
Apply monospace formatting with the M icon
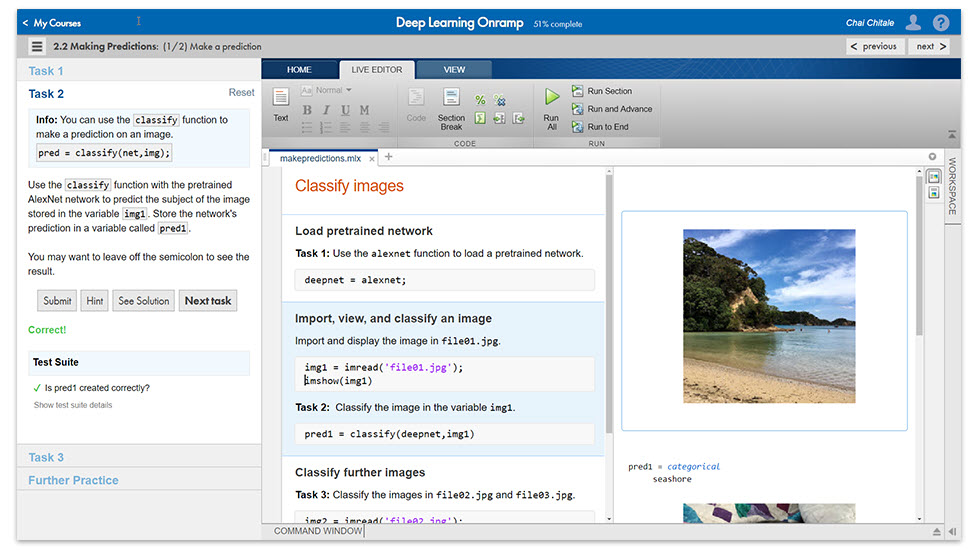[x=365, y=110]
